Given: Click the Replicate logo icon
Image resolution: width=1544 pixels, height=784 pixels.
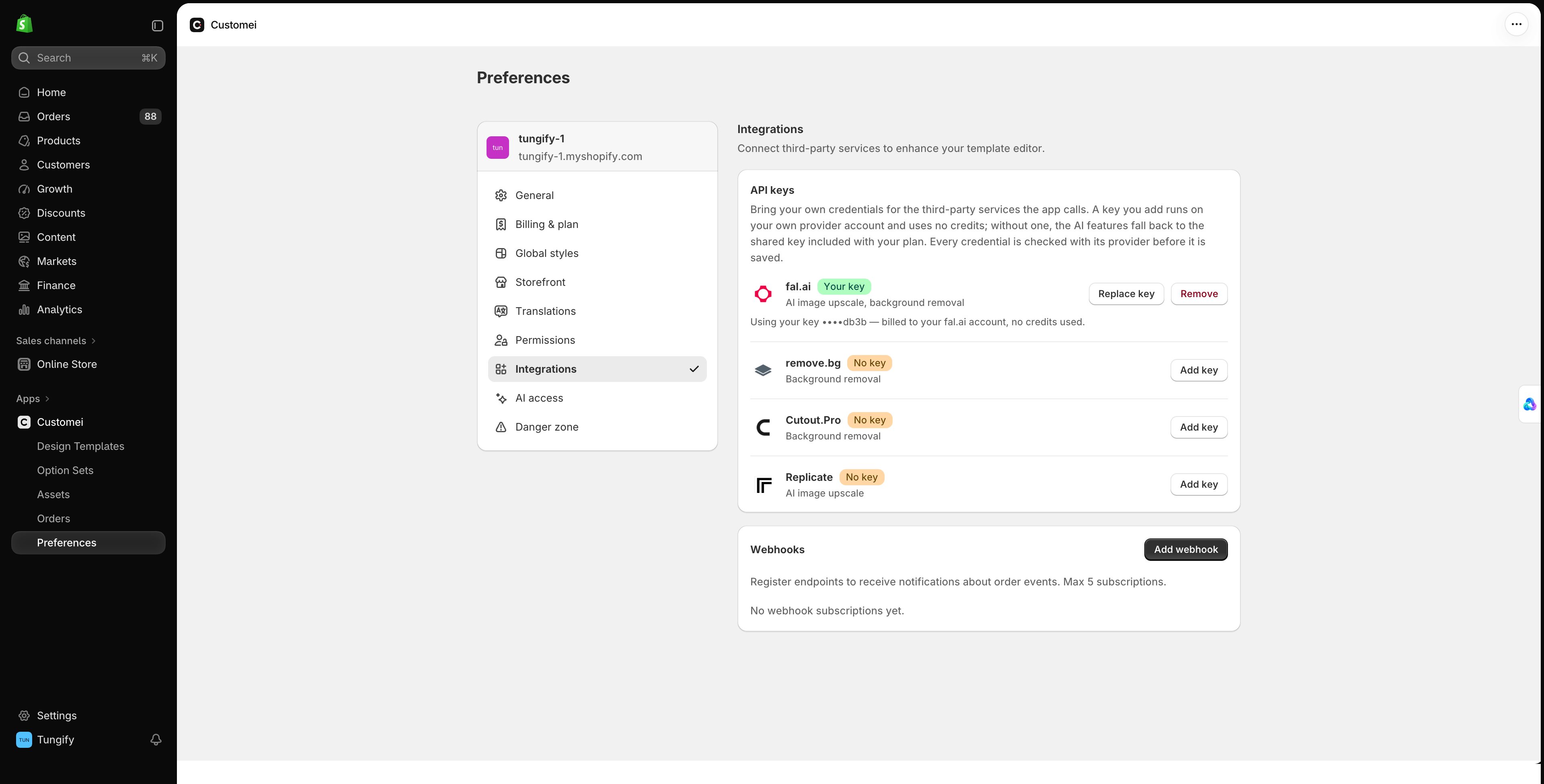Looking at the screenshot, I should click(x=763, y=485).
